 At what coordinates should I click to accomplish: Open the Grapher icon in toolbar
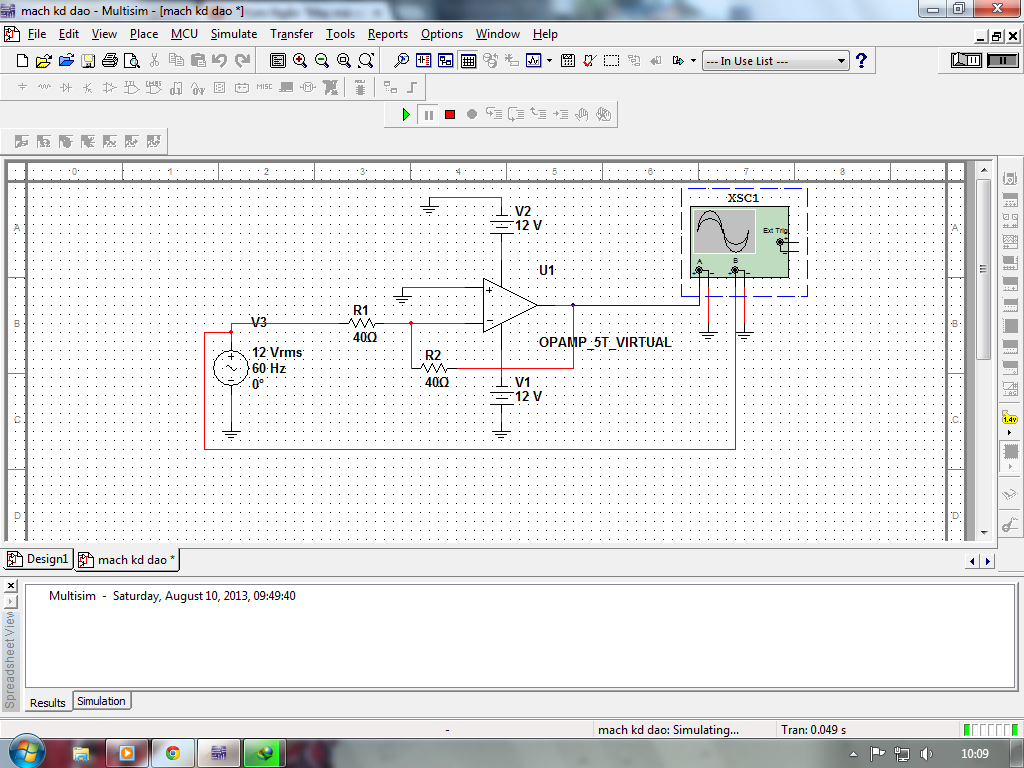coord(533,61)
